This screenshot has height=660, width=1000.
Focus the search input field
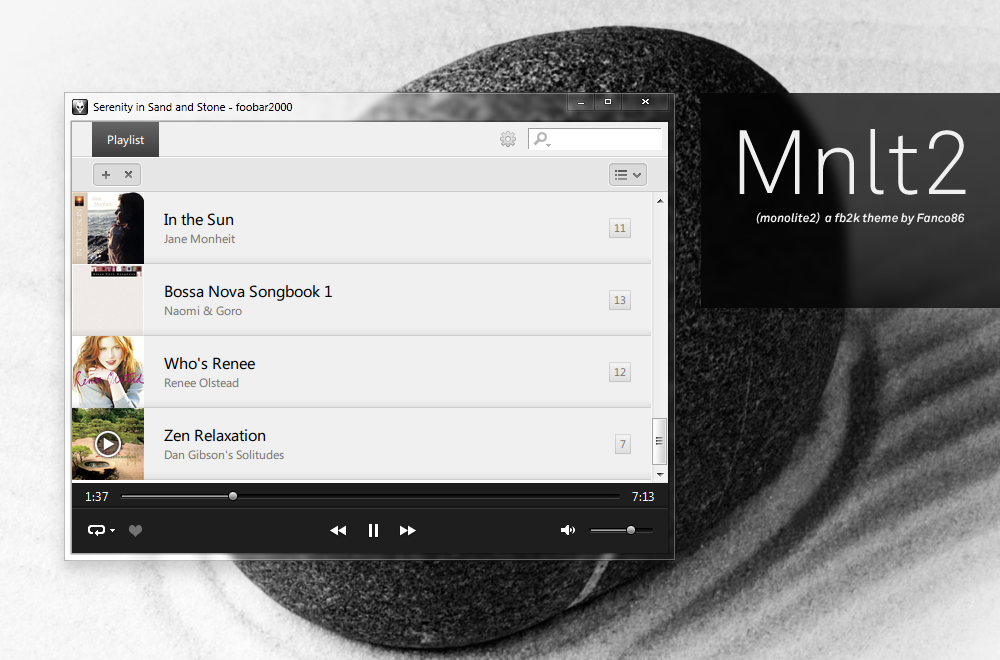coord(595,138)
